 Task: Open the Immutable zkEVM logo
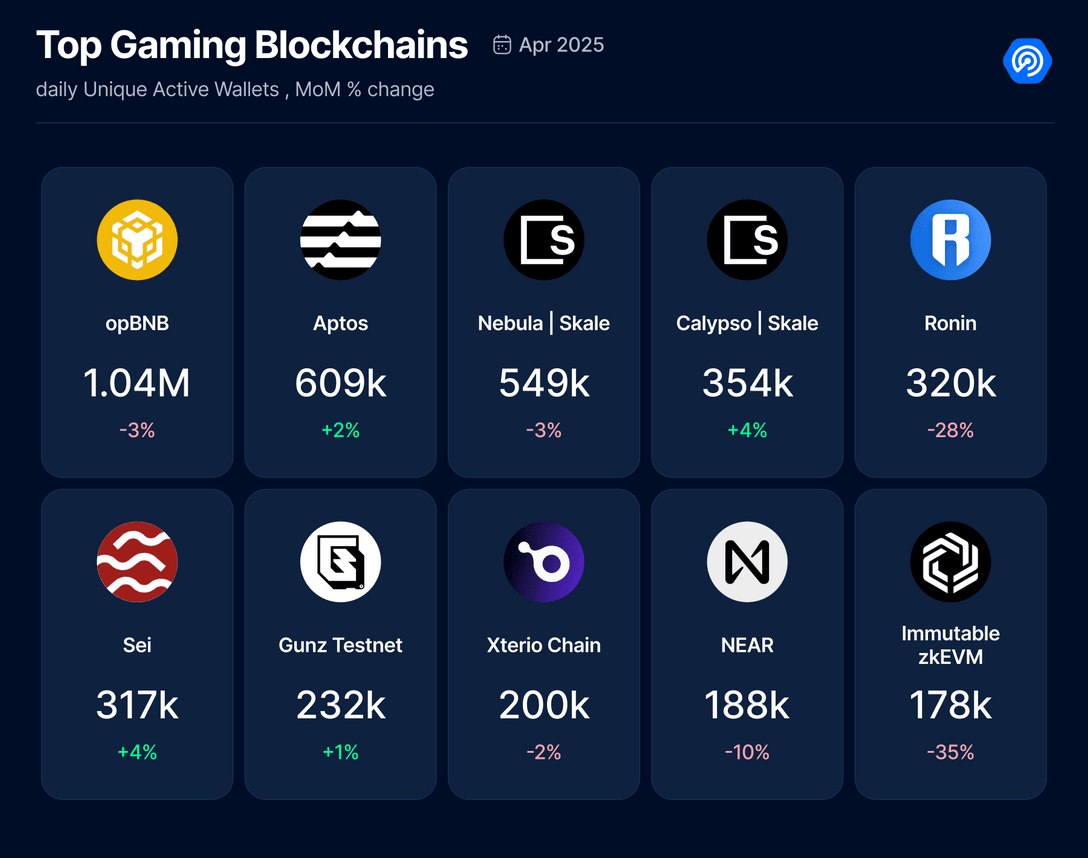tap(950, 562)
